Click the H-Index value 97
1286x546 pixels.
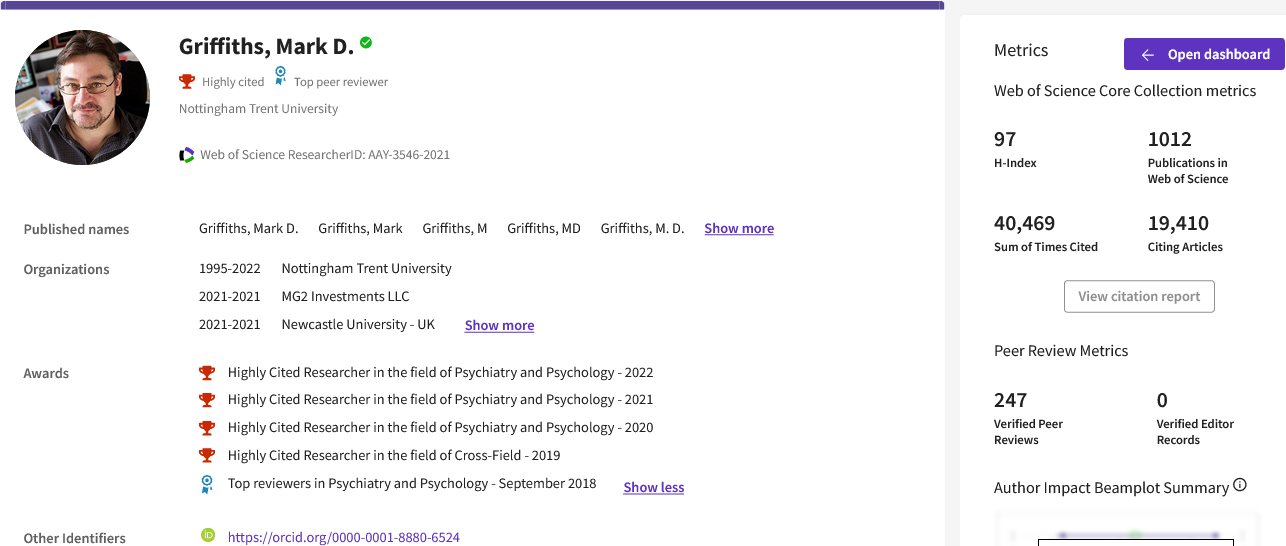1005,140
